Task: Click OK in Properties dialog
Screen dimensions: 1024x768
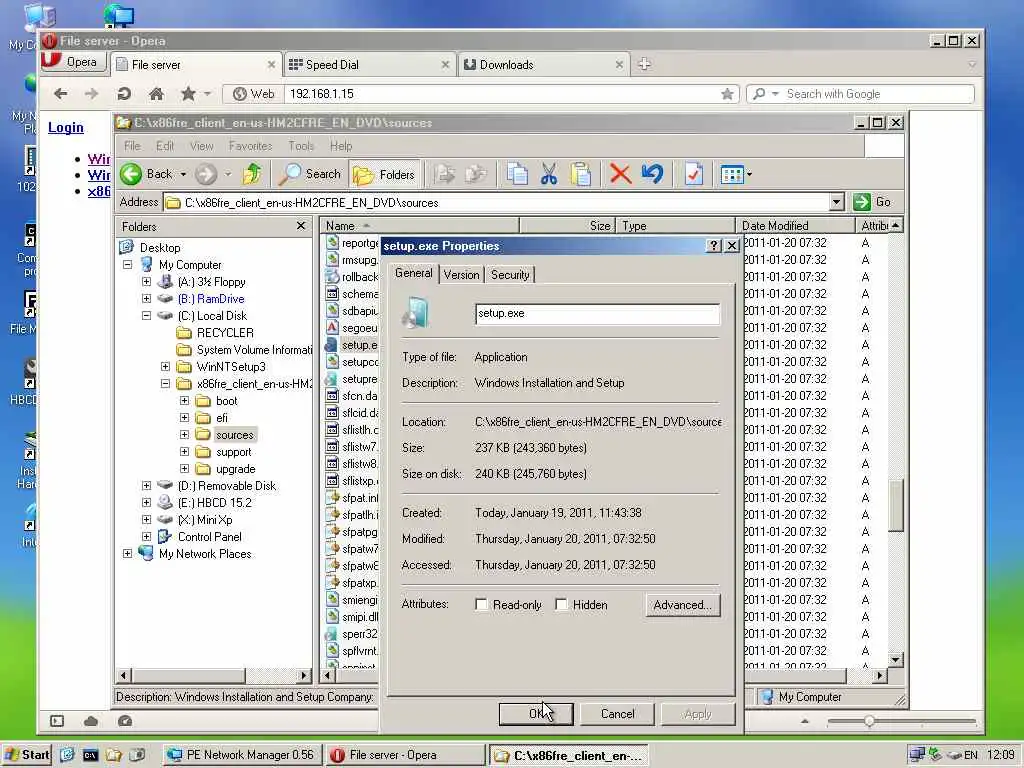Action: 536,714
